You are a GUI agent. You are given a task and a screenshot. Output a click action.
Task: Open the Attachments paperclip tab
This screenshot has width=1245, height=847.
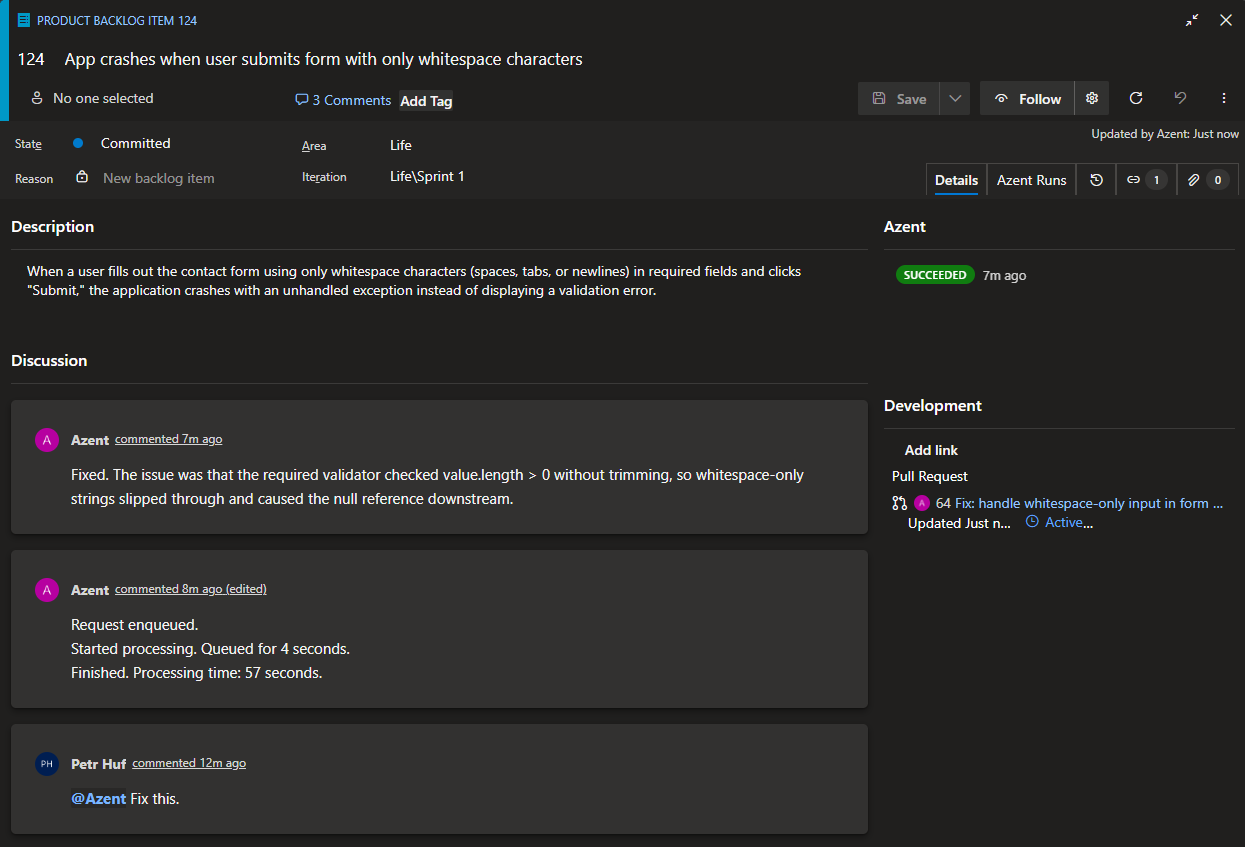1205,180
